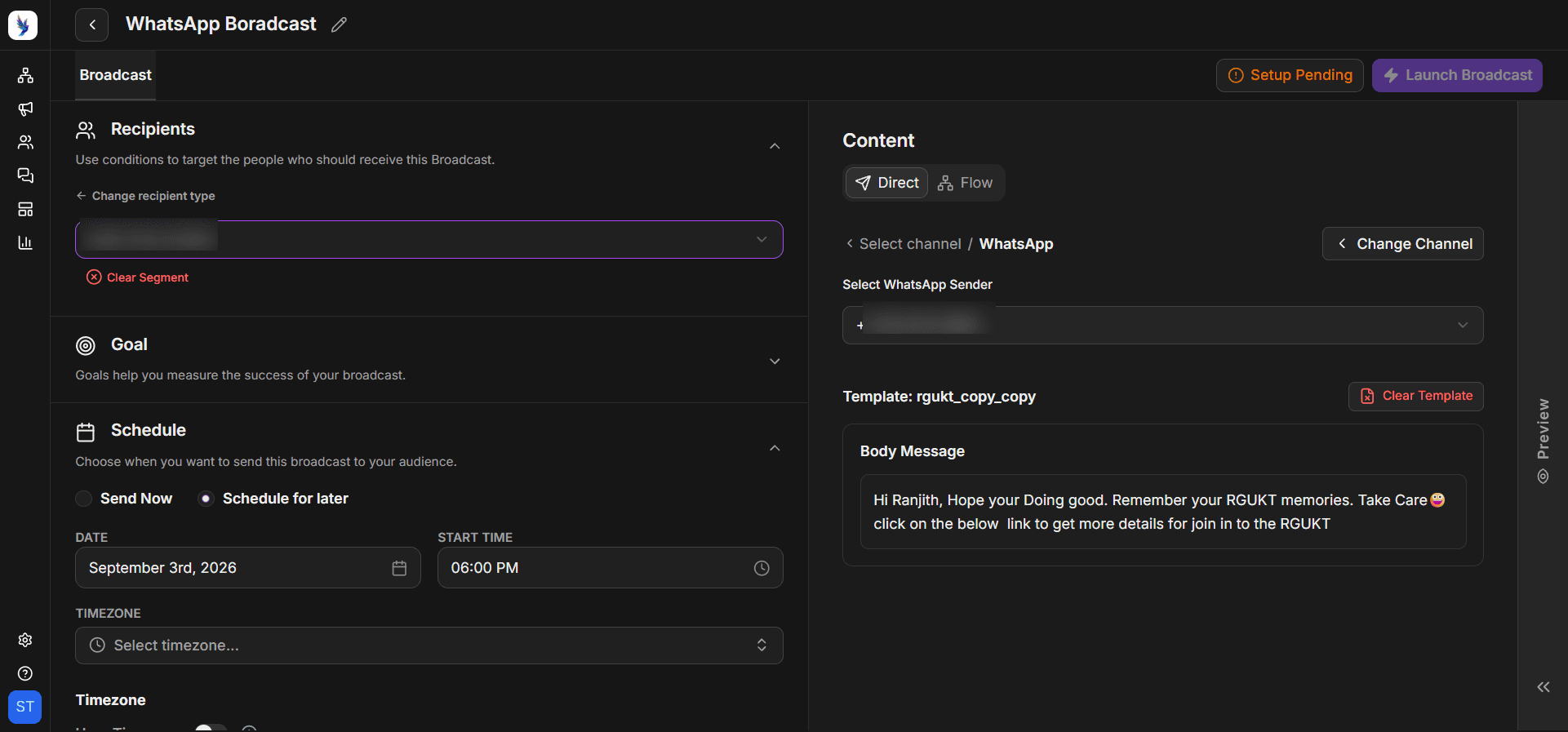This screenshot has width=1568, height=732.
Task: Open the conversations chat sidebar icon
Action: point(25,176)
